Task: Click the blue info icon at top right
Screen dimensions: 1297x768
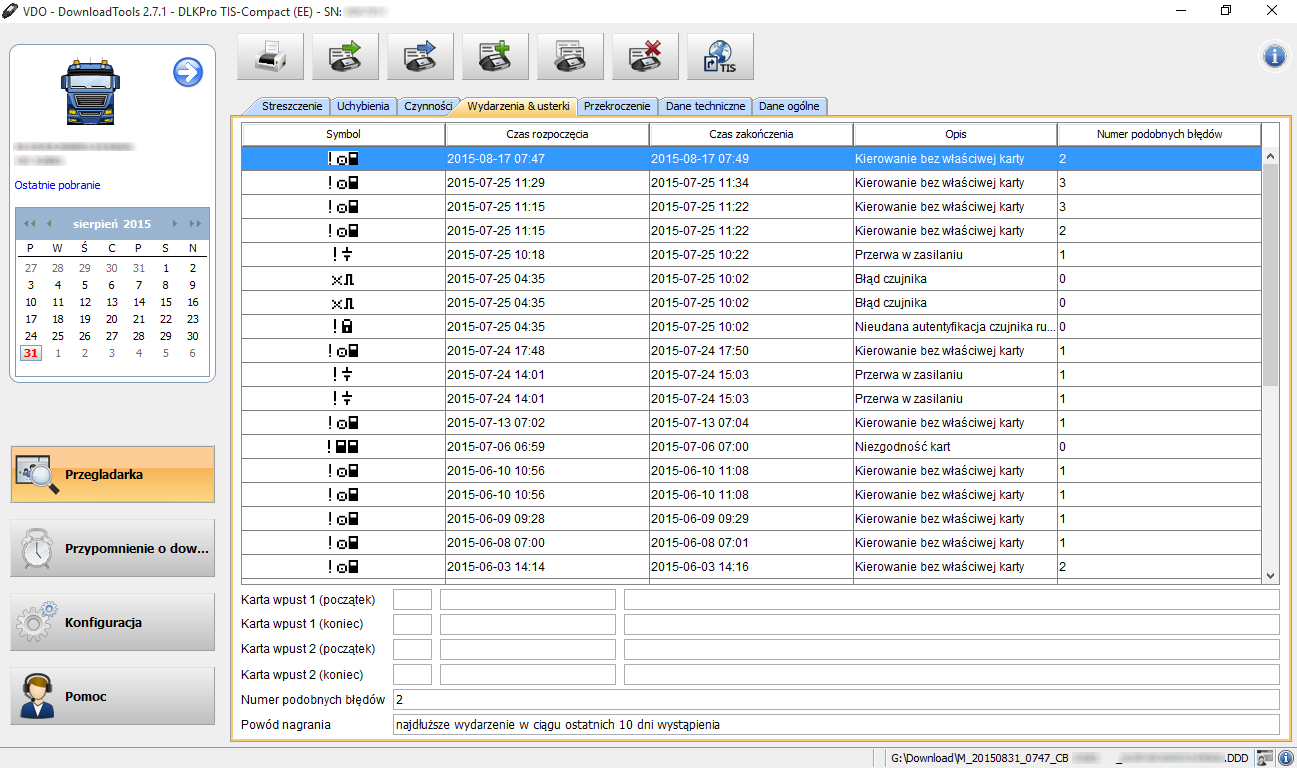Action: click(1274, 57)
